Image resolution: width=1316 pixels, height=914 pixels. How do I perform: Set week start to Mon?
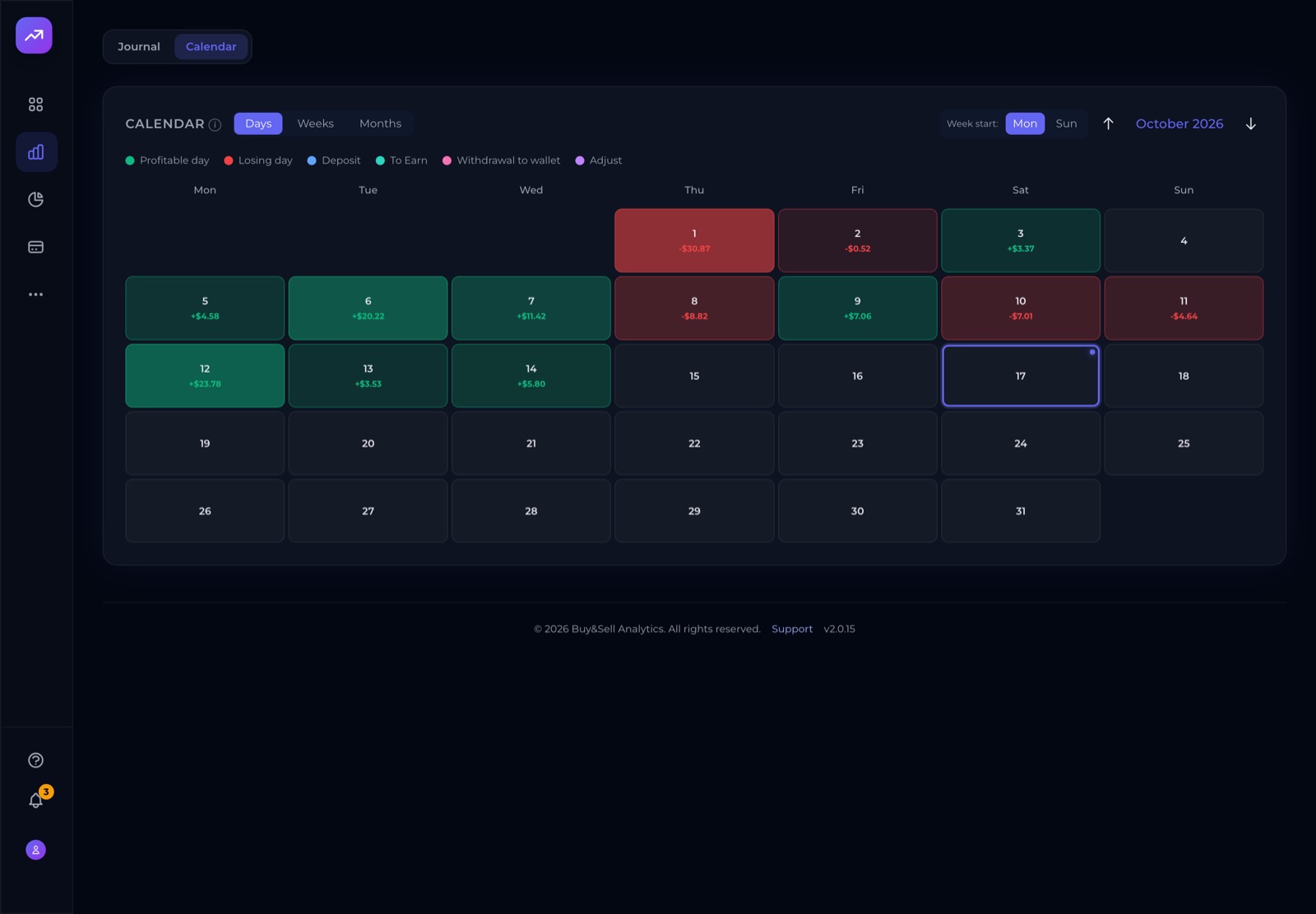[1025, 123]
